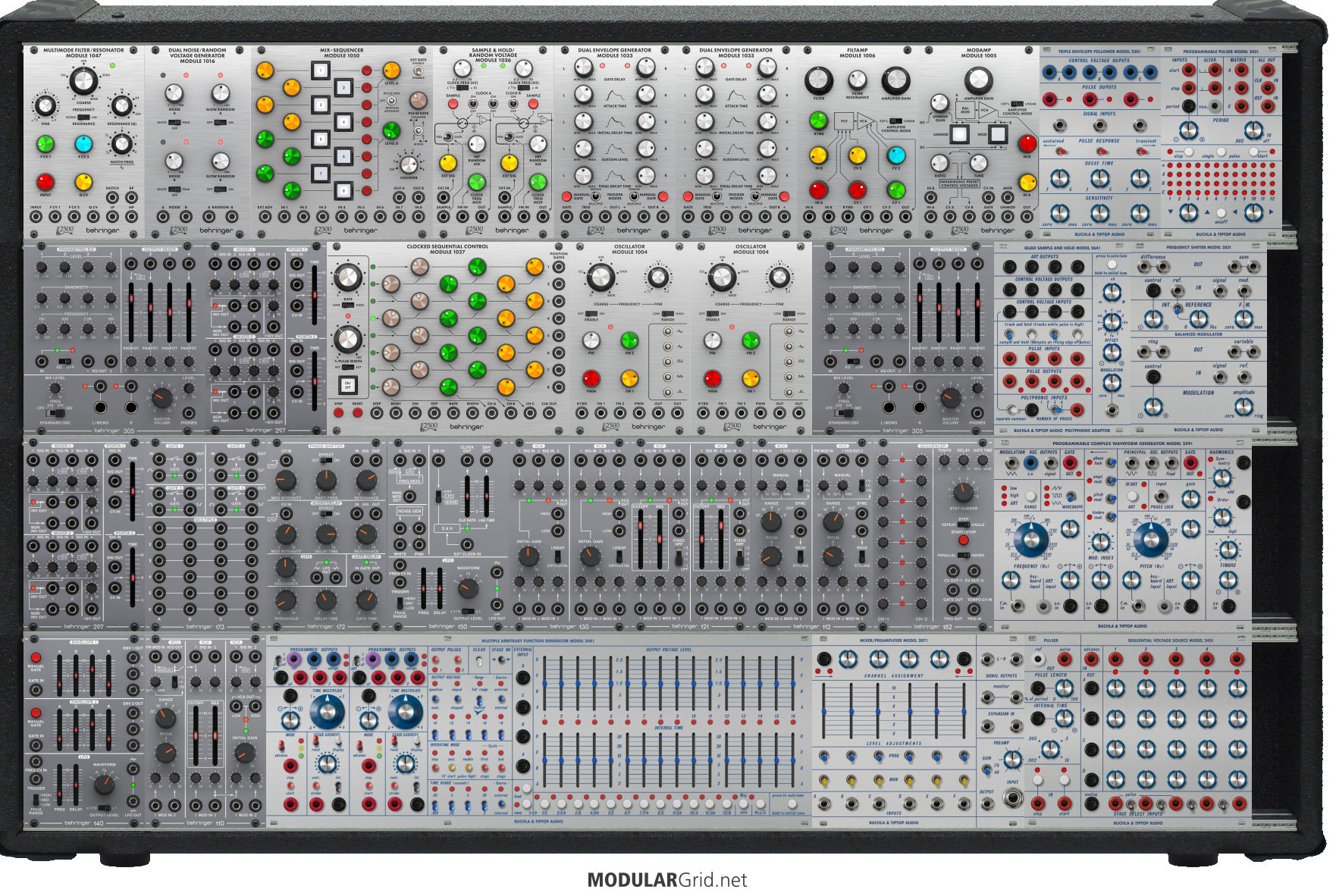Push the MOD button on Modamp
The image size is (1336, 896).
coord(998,135)
